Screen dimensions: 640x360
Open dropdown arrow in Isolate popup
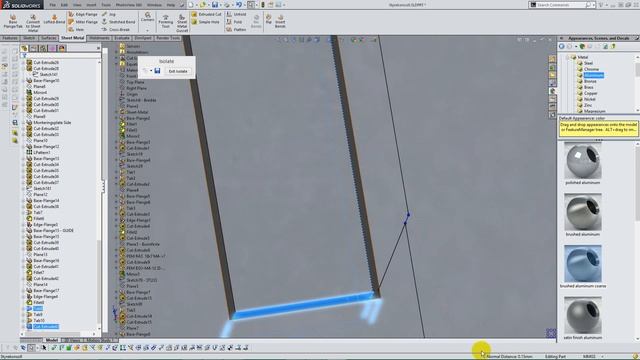coord(151,71)
